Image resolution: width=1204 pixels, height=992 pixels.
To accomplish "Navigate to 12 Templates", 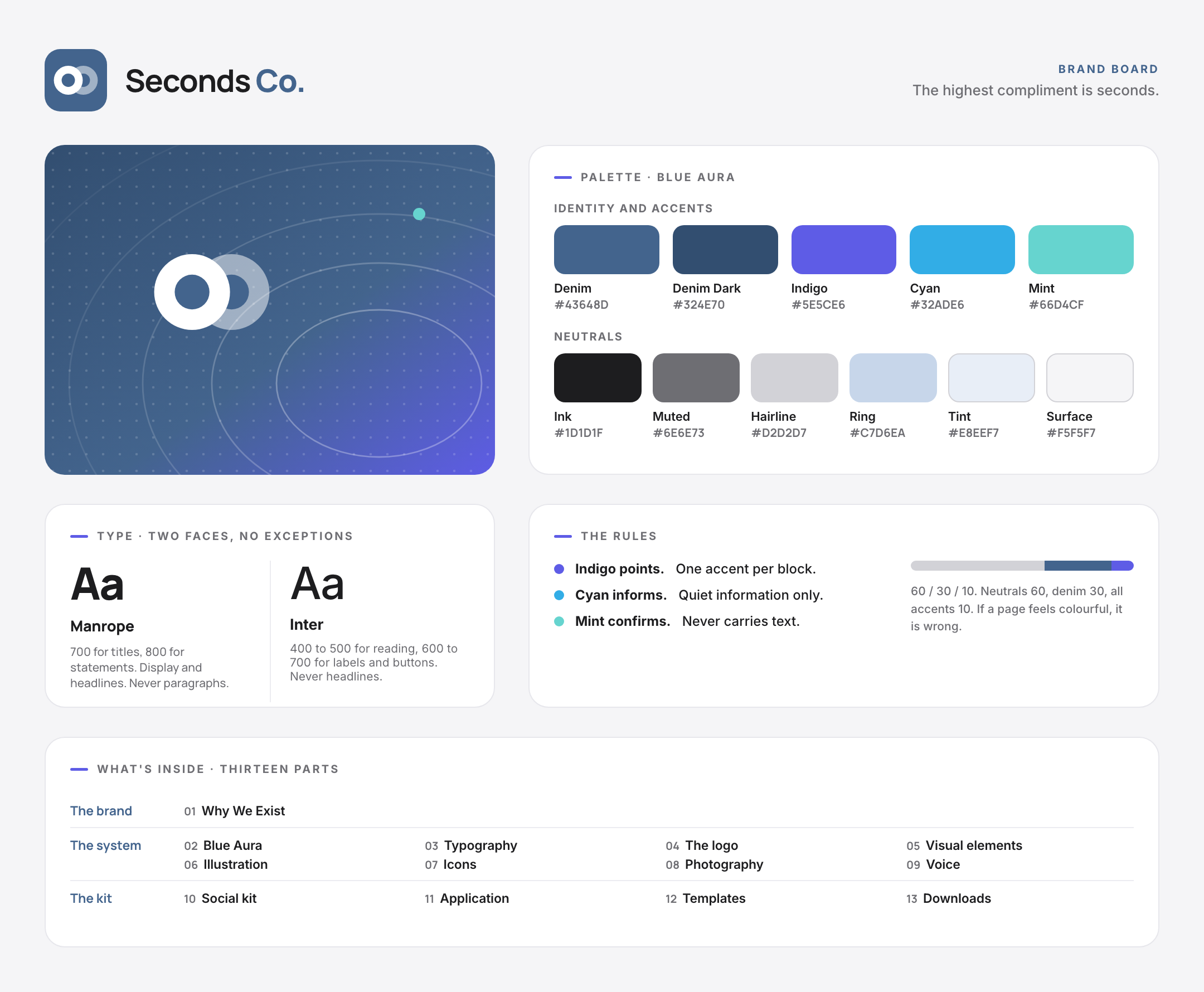I will pos(705,898).
